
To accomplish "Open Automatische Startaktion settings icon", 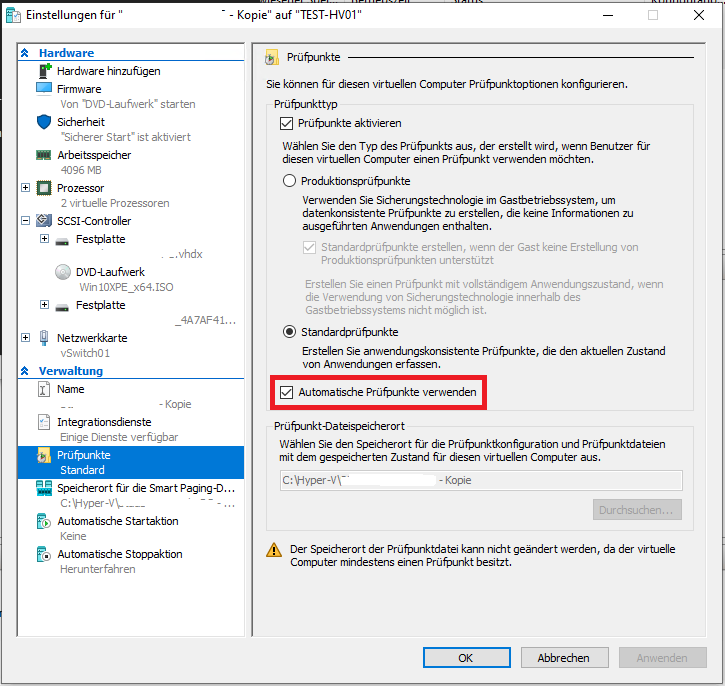I will pyautogui.click(x=44, y=521).
